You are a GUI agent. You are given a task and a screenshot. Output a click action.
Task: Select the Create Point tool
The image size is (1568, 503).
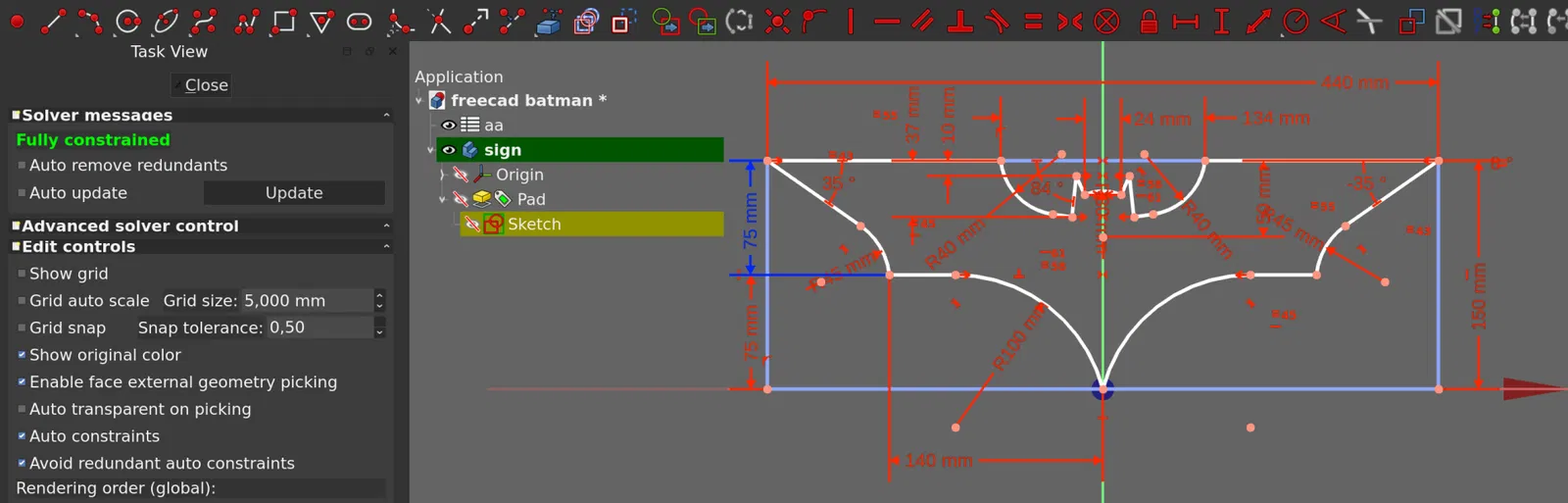pyautogui.click(x=17, y=21)
